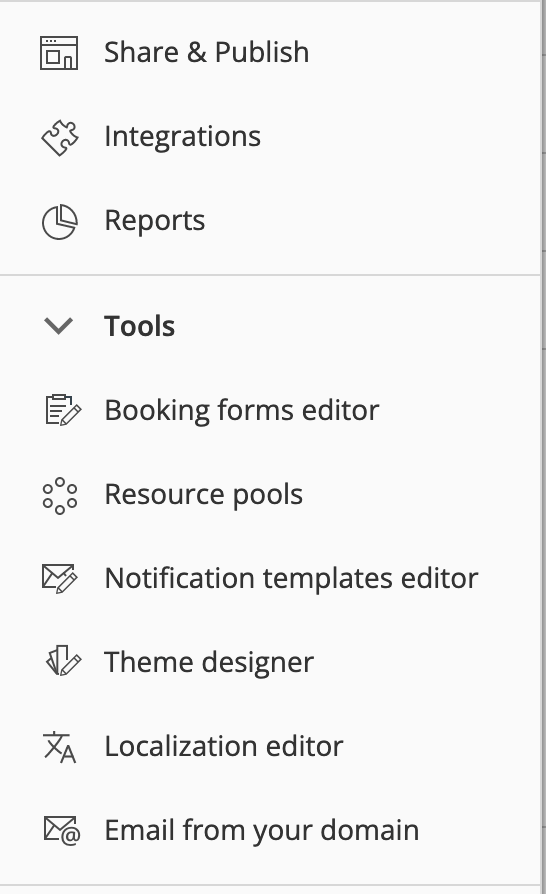The image size is (546, 894).
Task: Click the Localization editor translate icon
Action: pyautogui.click(x=60, y=746)
